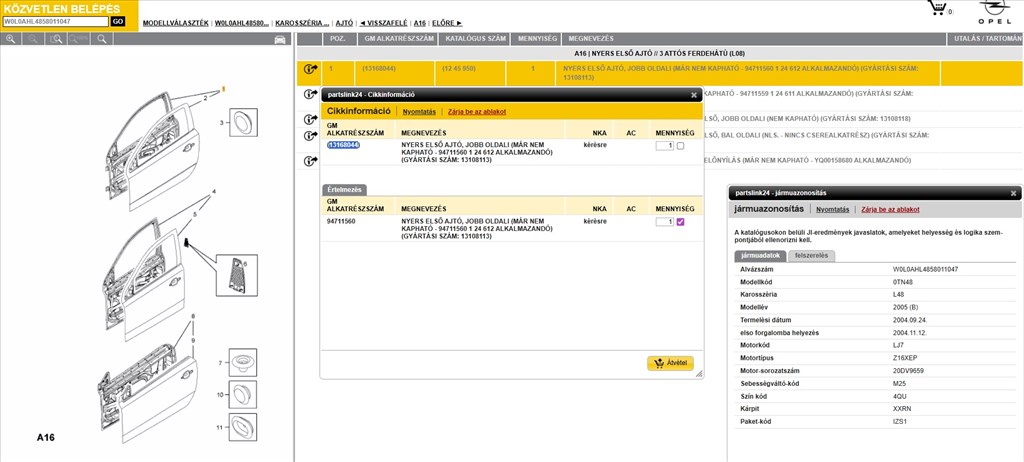Image resolution: width=1024 pixels, height=462 pixels.
Task: Click the Opel logo
Action: [x=994, y=12]
